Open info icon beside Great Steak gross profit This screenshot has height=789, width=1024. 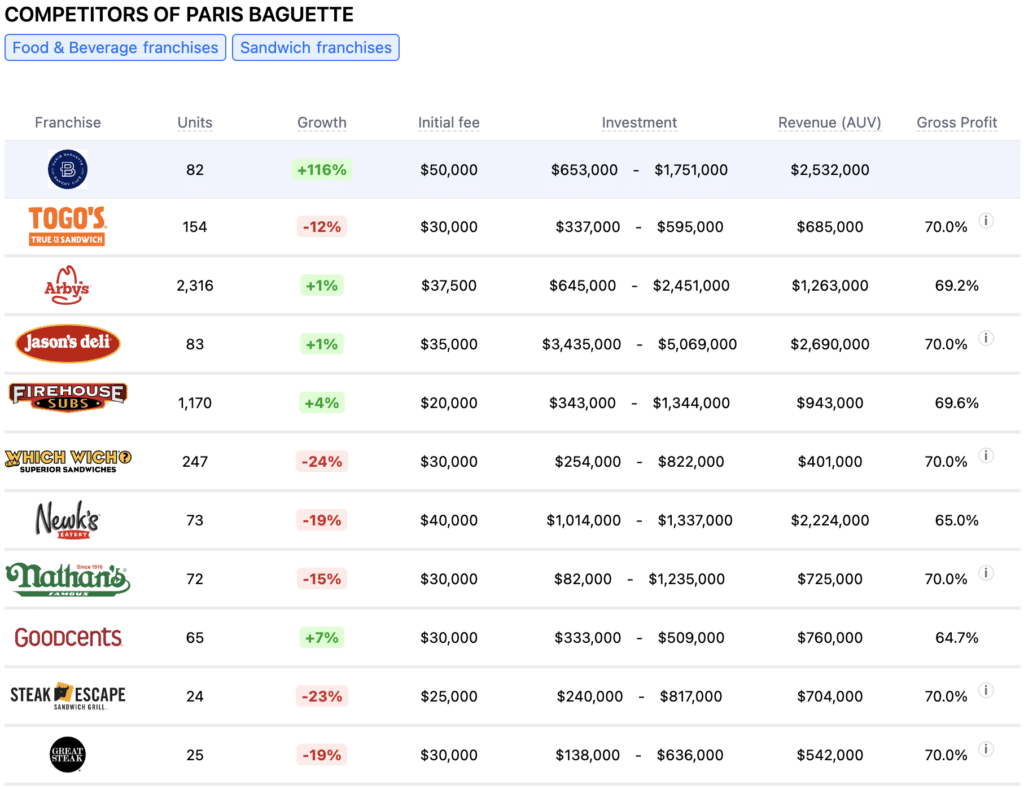click(986, 749)
